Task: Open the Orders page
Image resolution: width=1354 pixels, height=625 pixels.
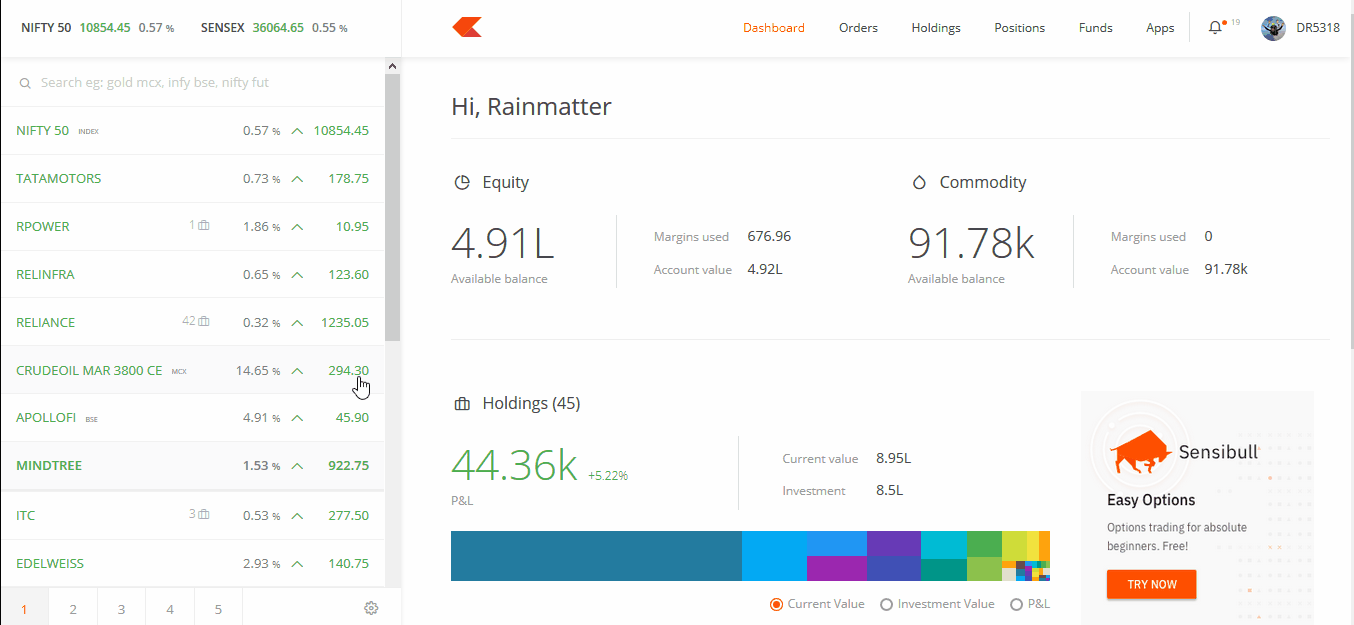Action: [x=858, y=27]
